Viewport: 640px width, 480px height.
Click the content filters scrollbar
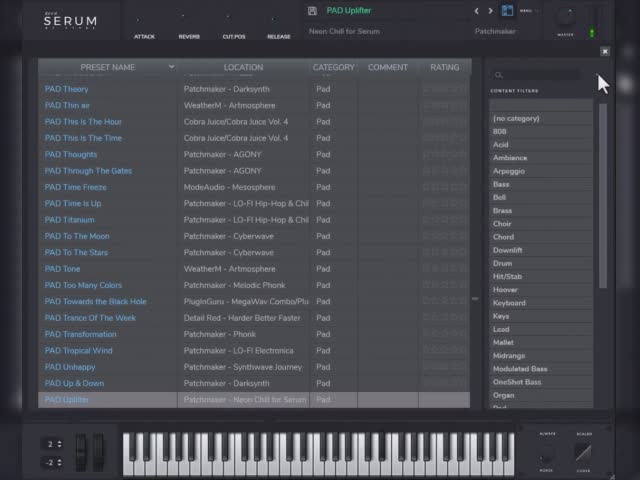(603, 196)
